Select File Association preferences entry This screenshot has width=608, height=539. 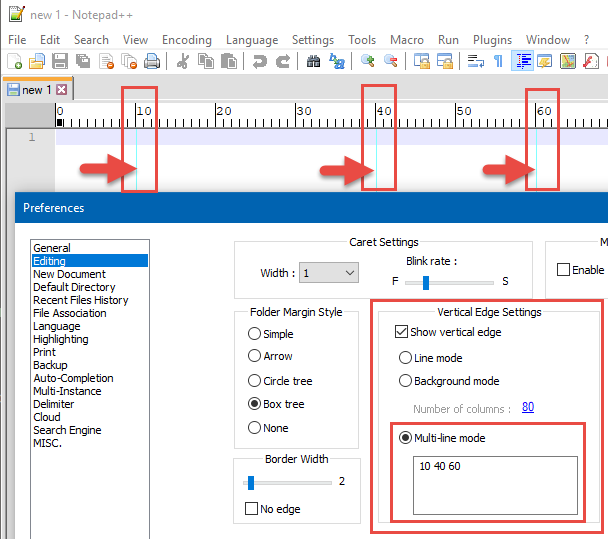point(90,313)
